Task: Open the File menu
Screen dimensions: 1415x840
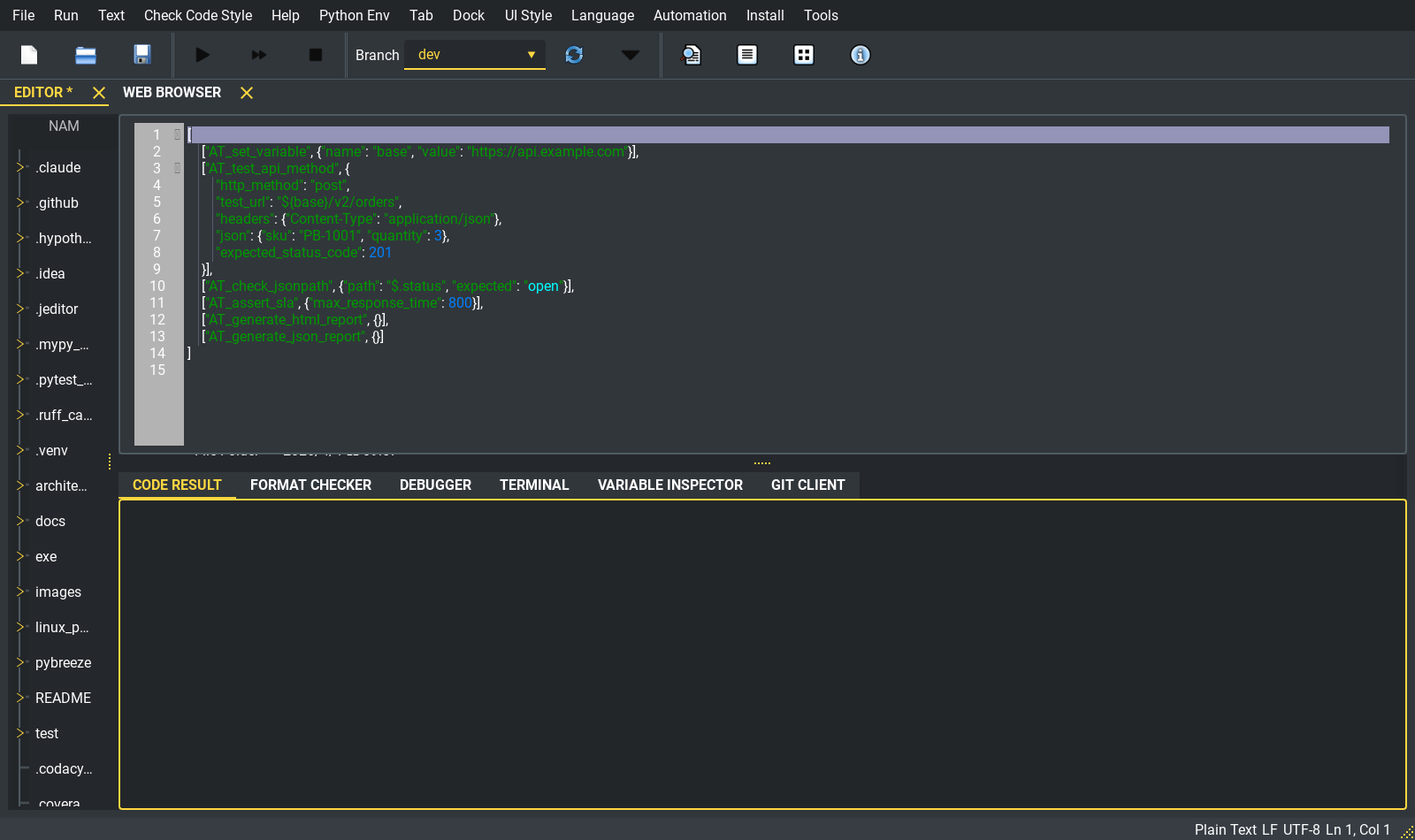Action: click(x=24, y=15)
